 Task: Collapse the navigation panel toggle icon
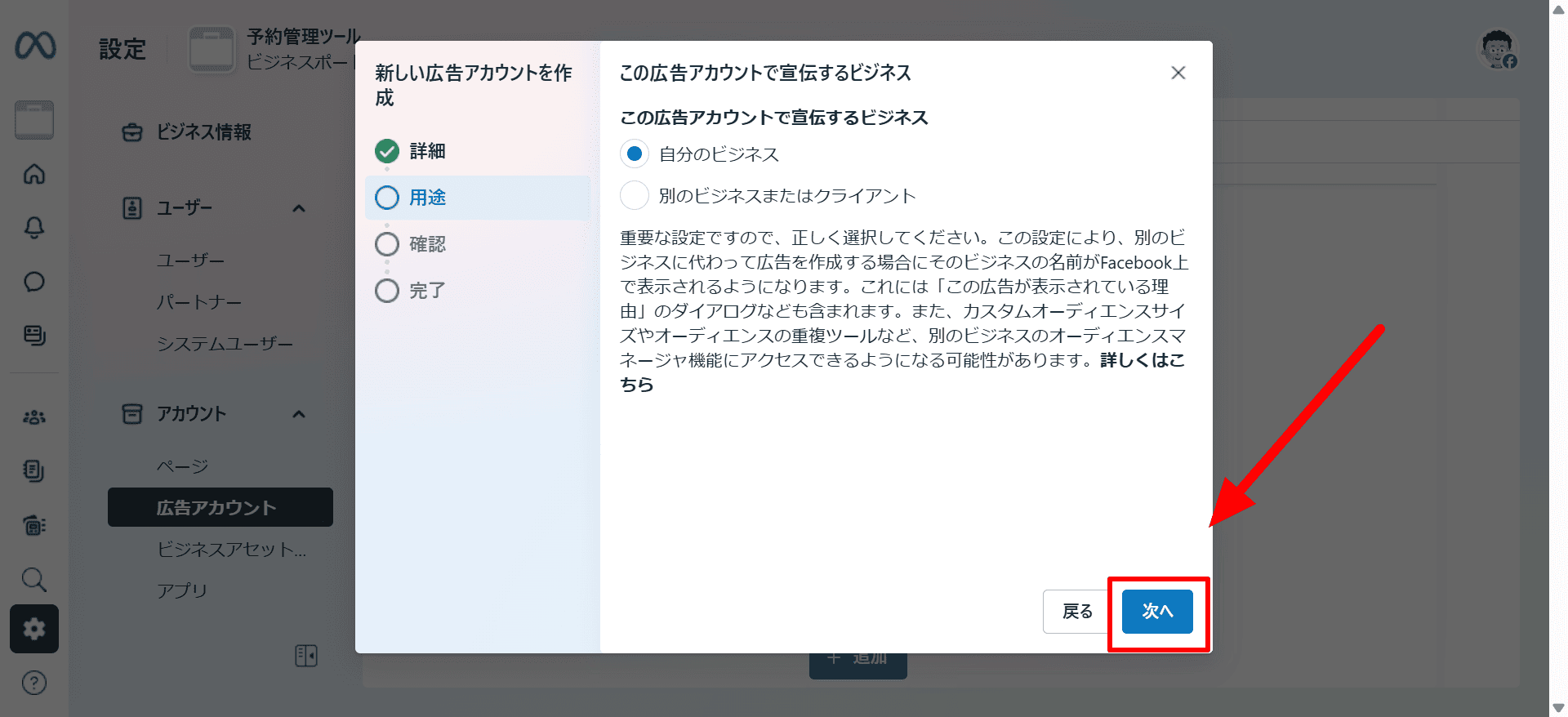tap(306, 656)
